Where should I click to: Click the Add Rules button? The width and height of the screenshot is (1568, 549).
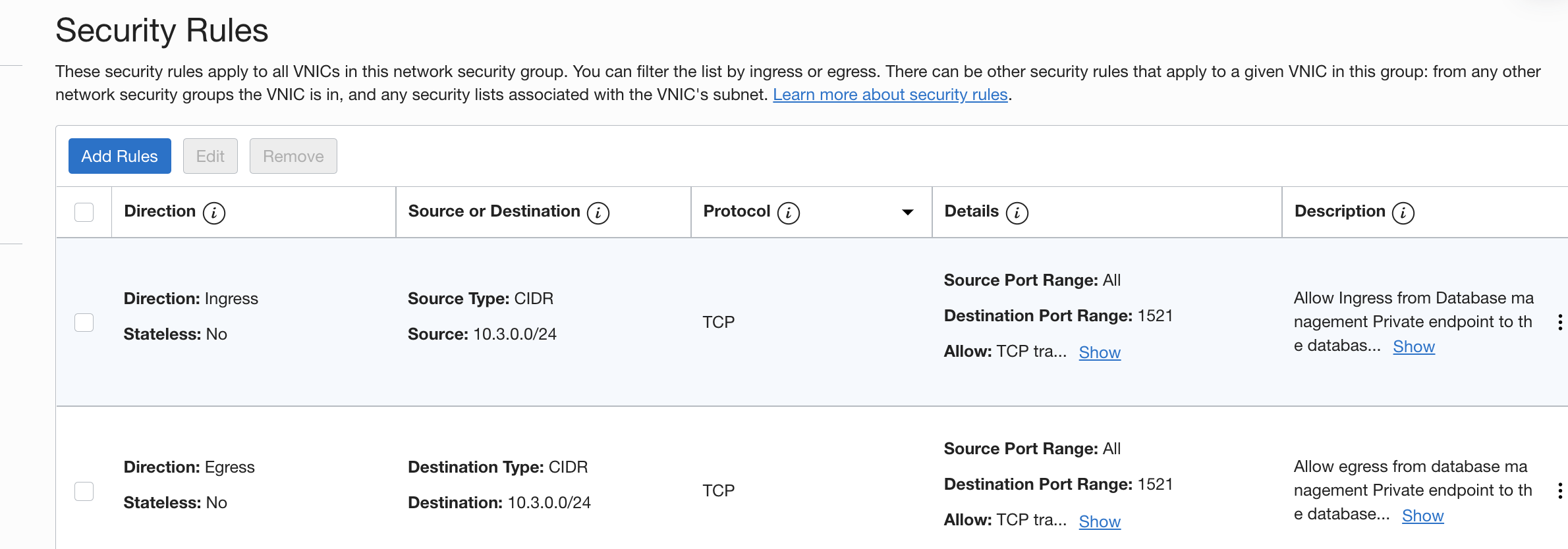tap(120, 156)
